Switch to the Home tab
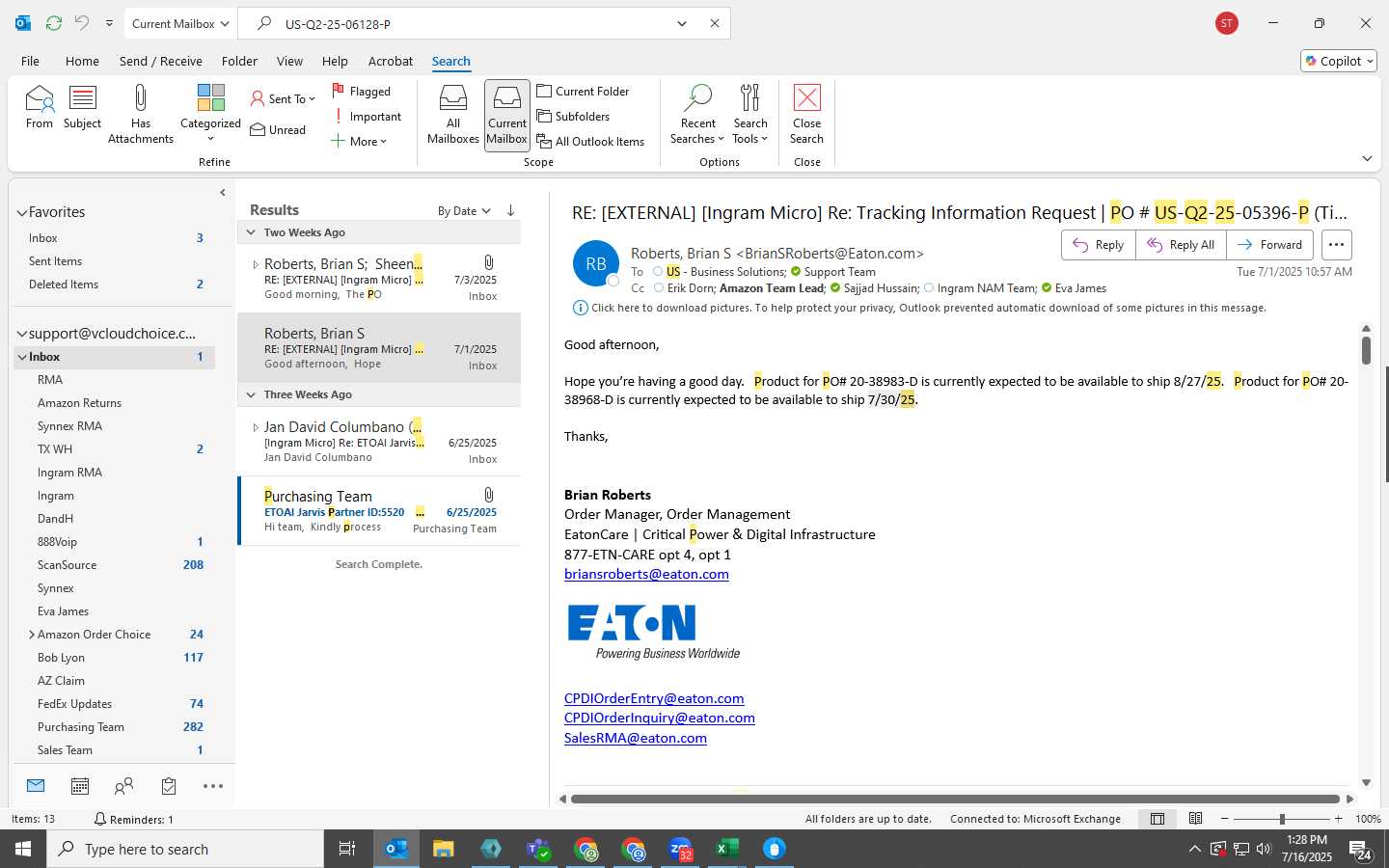This screenshot has width=1389, height=868. coord(82,61)
